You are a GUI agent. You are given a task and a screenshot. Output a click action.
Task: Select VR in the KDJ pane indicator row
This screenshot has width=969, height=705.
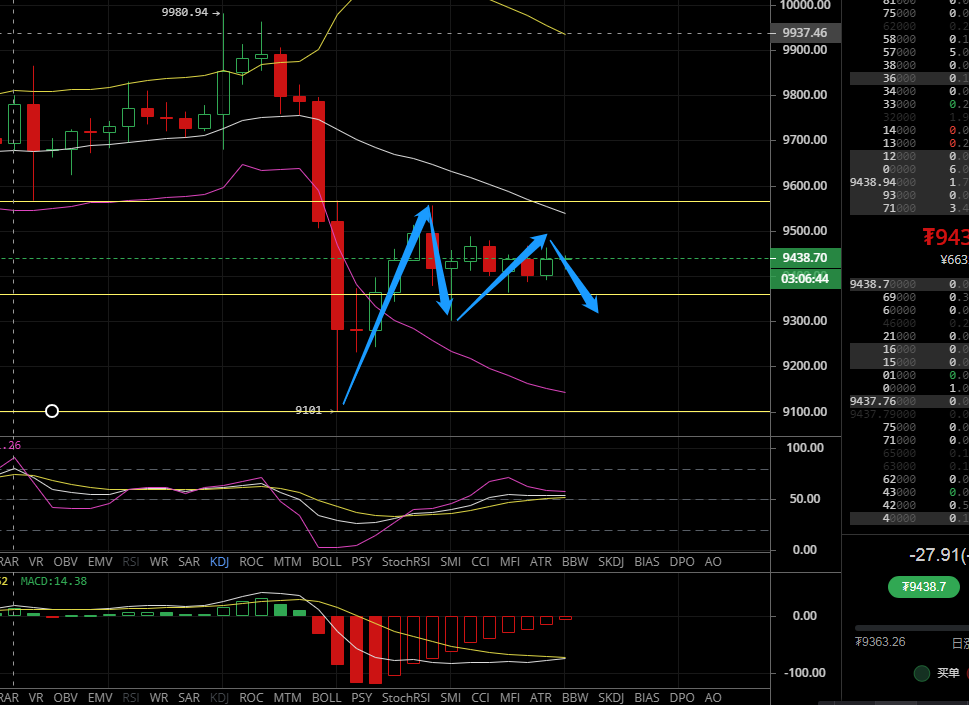click(36, 562)
